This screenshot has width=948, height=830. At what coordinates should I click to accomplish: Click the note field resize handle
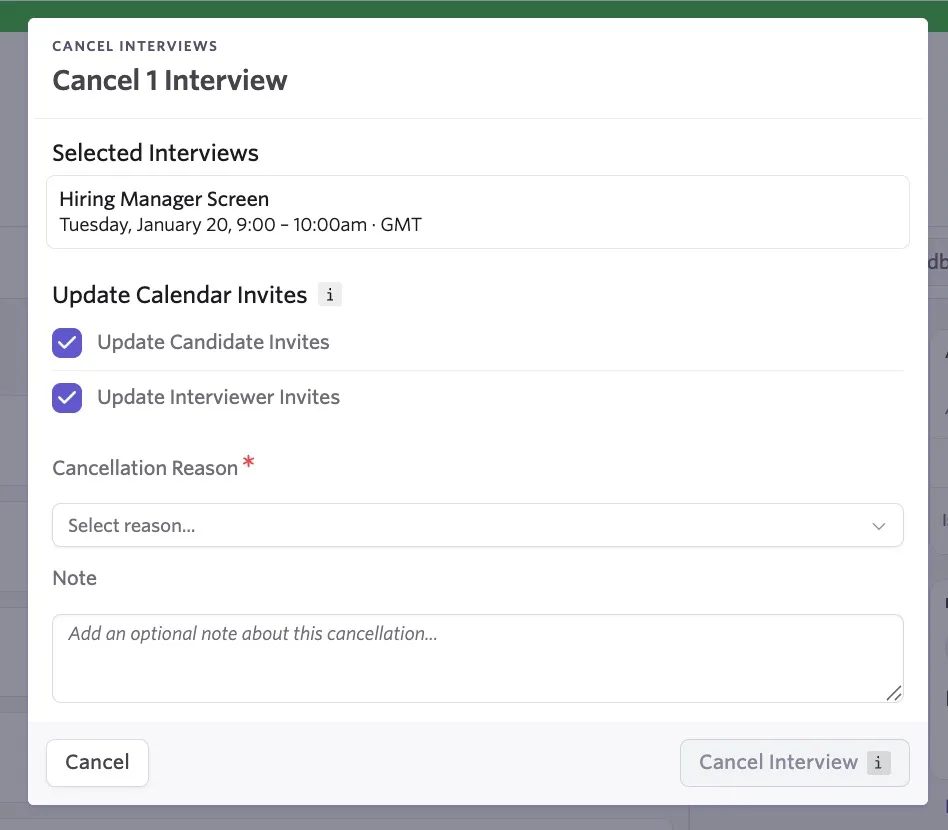tap(894, 693)
